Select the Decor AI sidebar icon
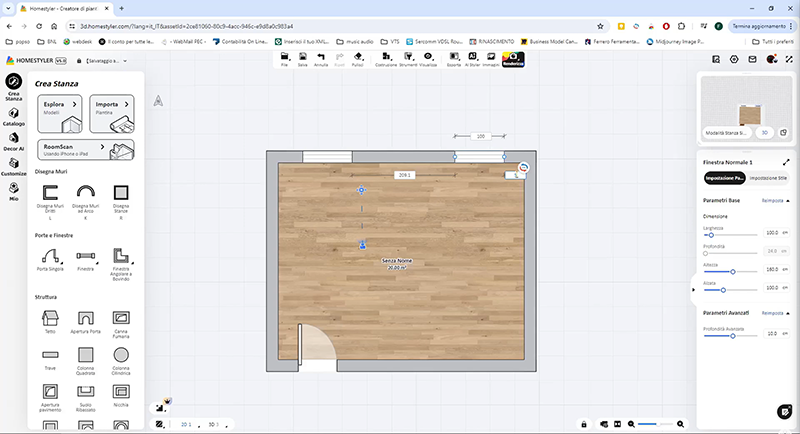800x434 pixels. (15, 142)
